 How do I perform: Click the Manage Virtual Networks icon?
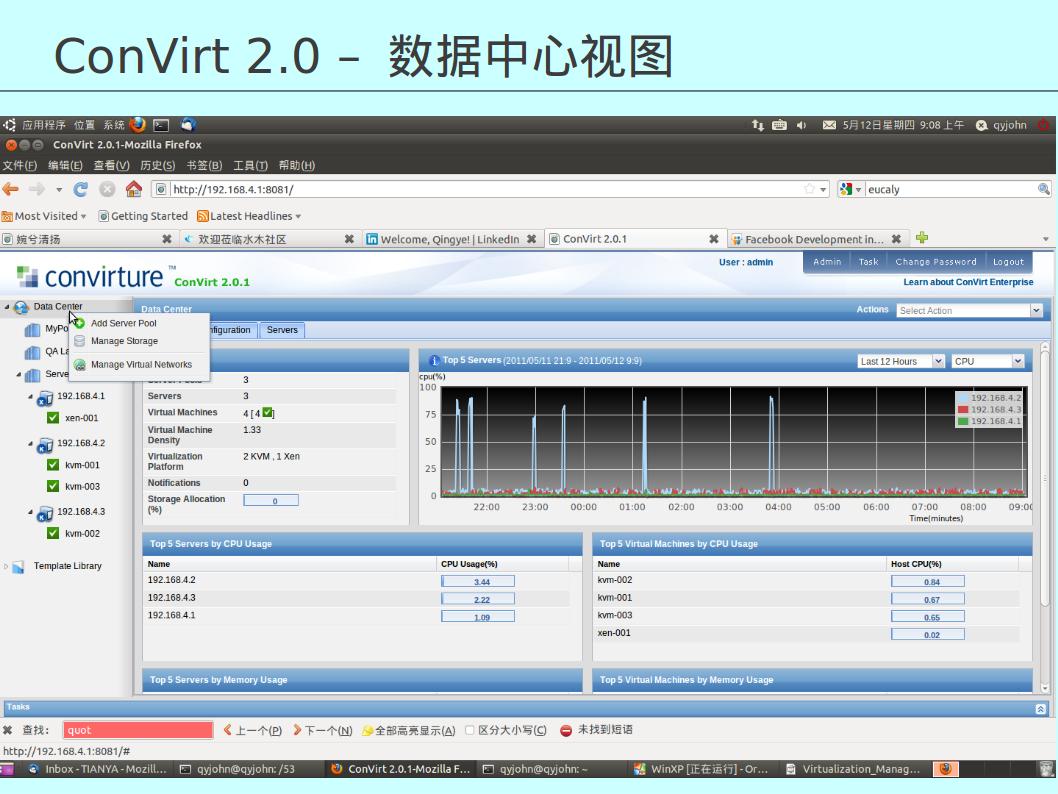click(x=79, y=365)
